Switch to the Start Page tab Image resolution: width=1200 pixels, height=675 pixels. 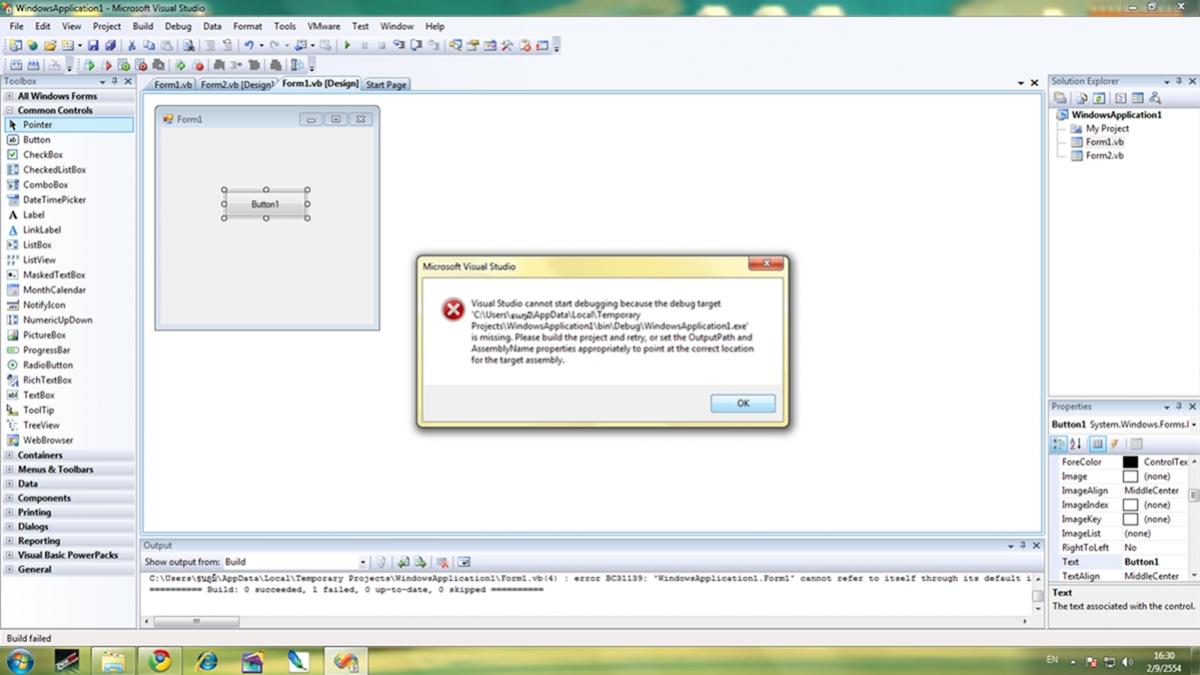pyautogui.click(x=386, y=85)
